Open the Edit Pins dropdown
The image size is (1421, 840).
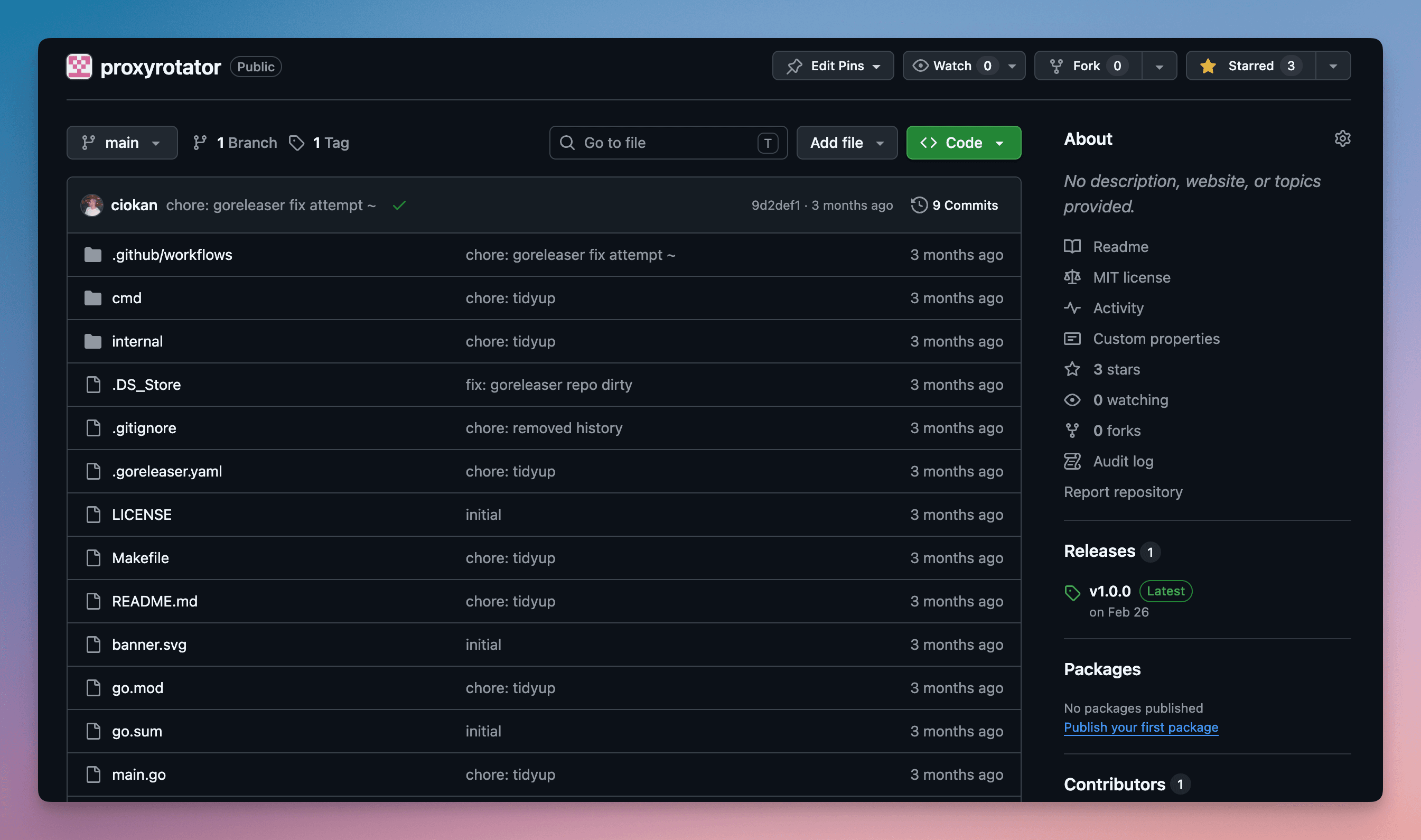click(833, 66)
